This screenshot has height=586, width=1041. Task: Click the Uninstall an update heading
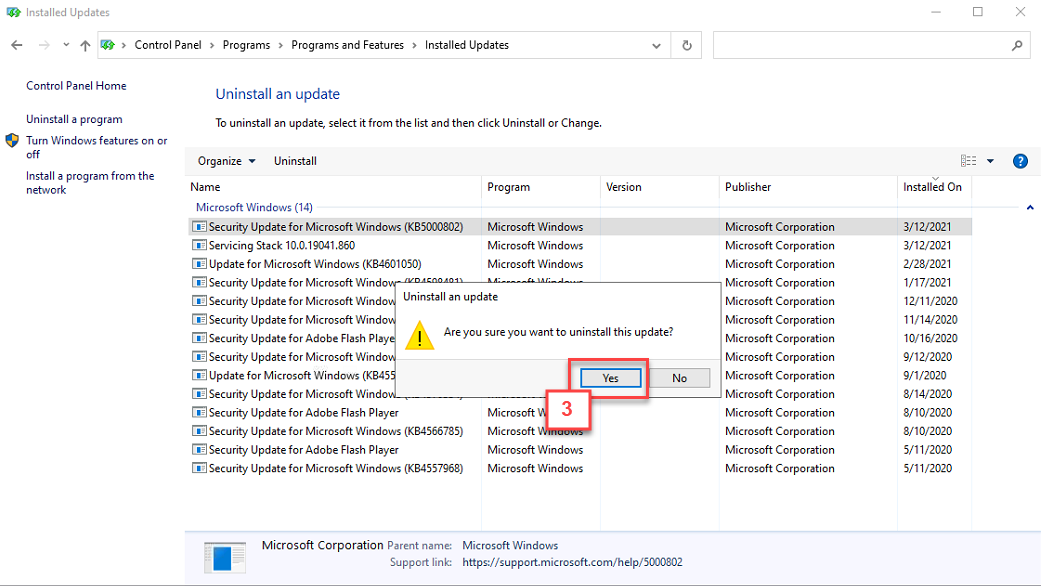pos(278,94)
